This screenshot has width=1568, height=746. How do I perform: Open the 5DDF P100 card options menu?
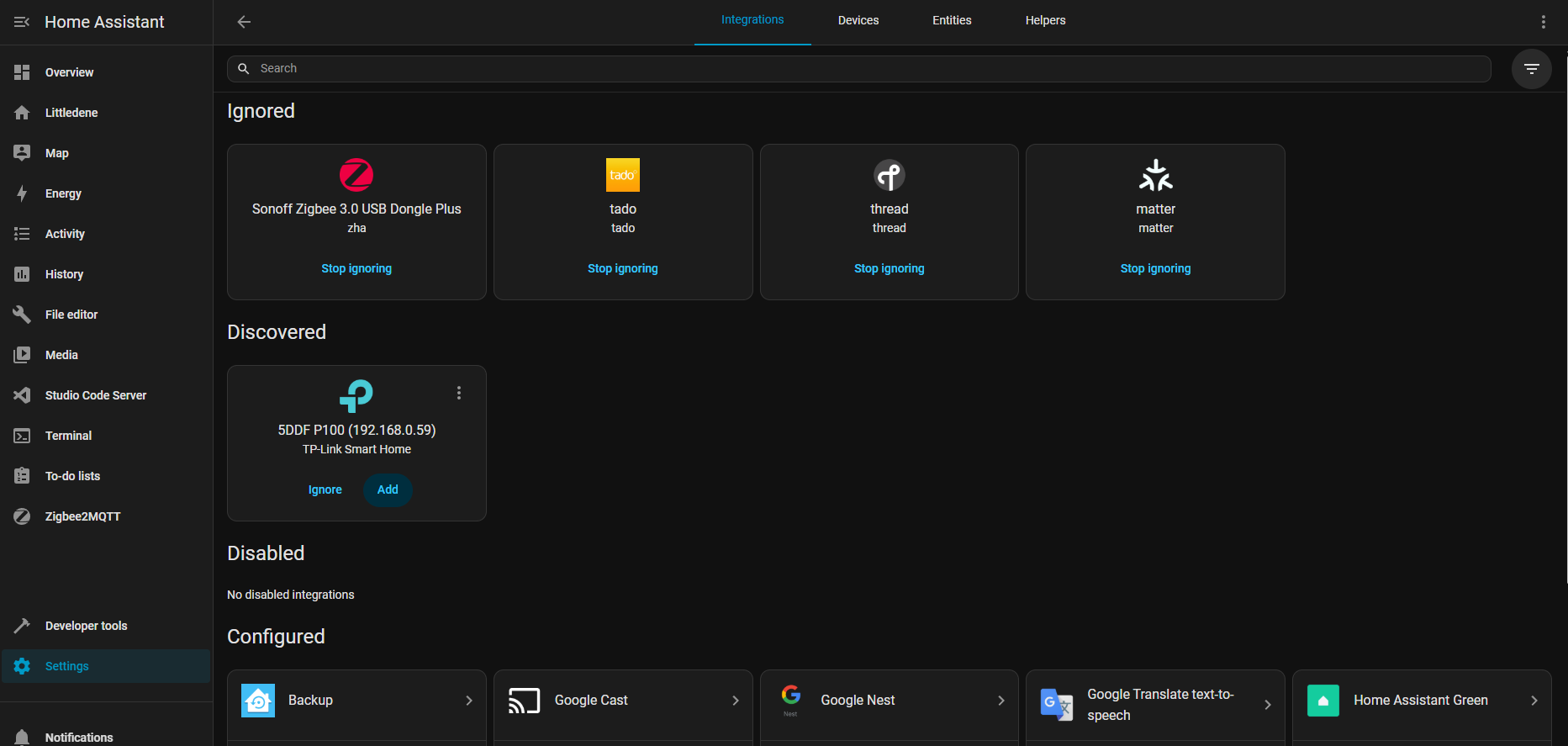459,393
